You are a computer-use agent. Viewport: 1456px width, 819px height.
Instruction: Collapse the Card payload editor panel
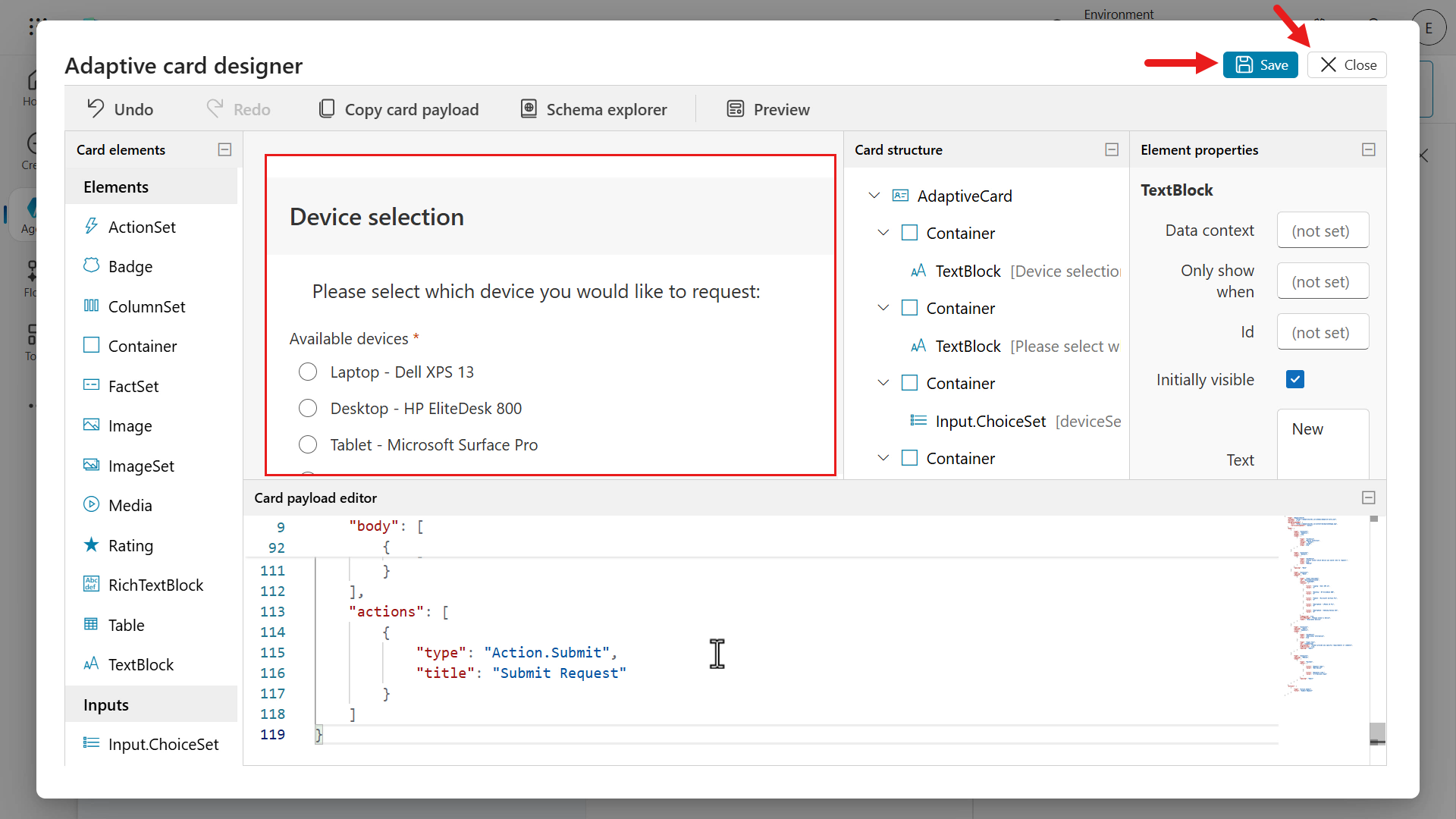[1368, 497]
